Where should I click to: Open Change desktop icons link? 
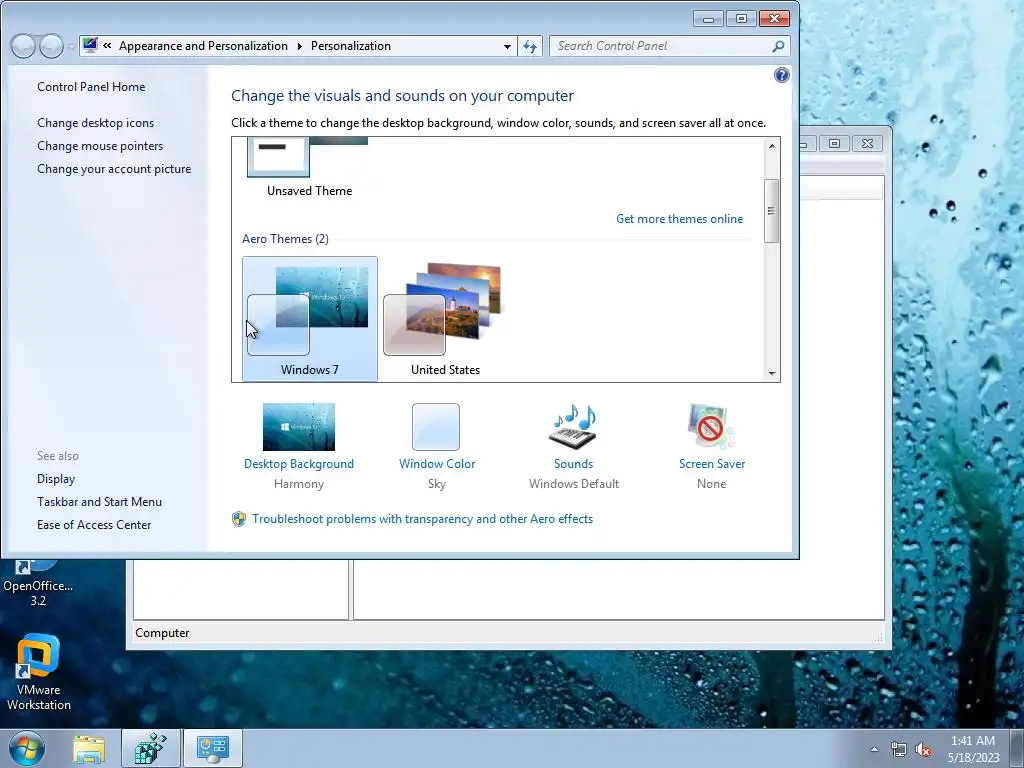pos(95,123)
